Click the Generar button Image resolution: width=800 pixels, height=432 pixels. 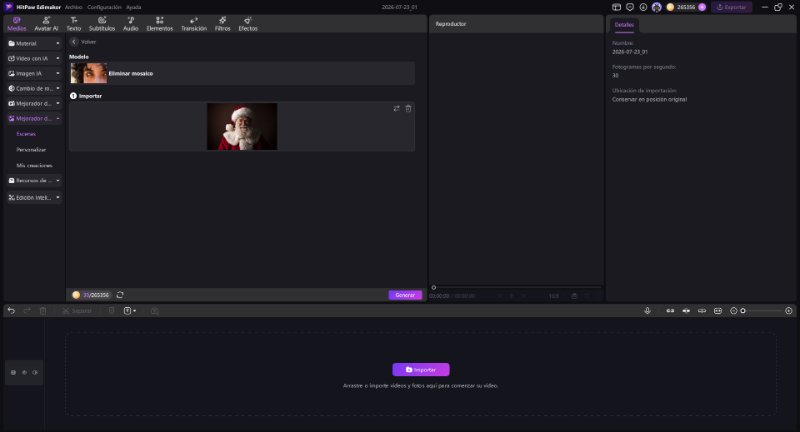click(x=405, y=295)
